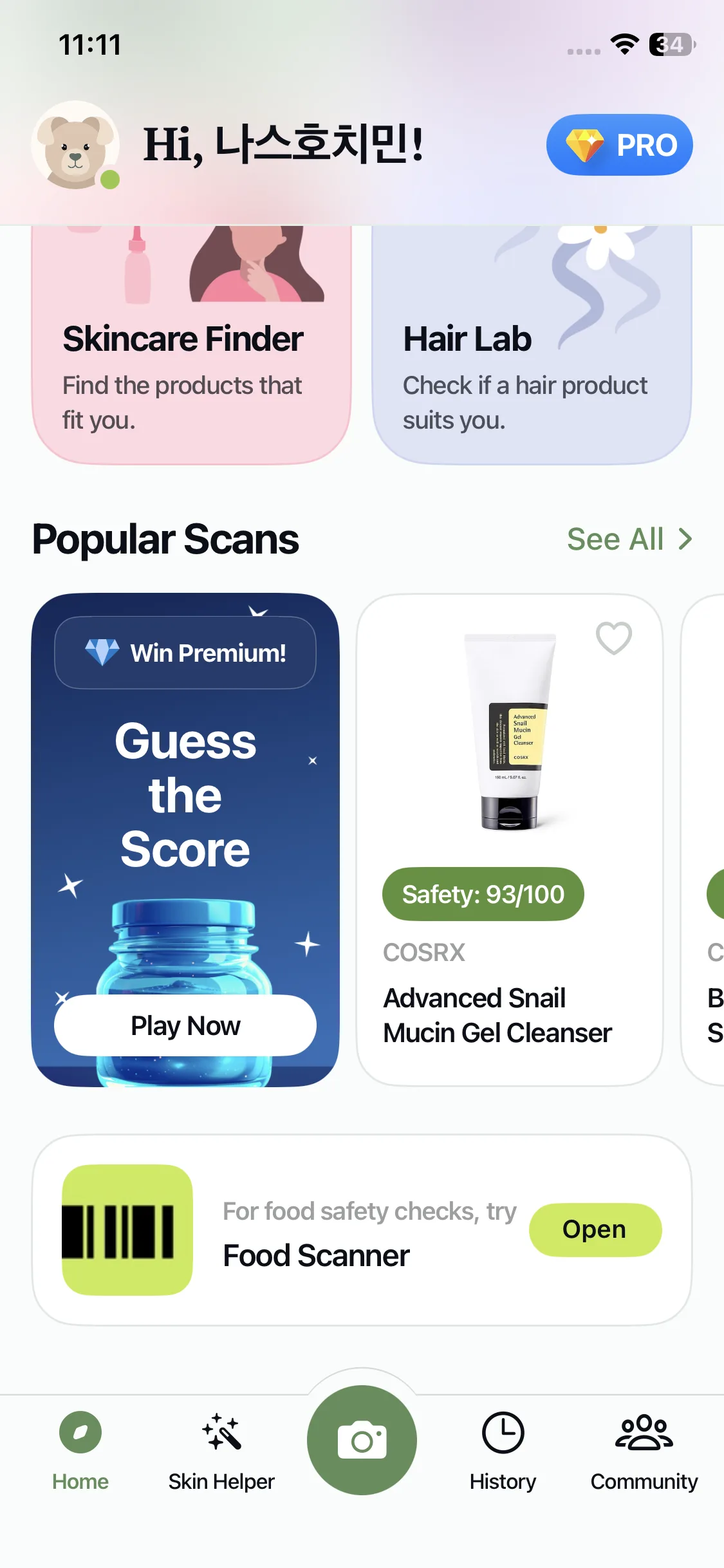Open the Hair Lab card
Screen dimensions: 724x1568
pyautogui.click(x=532, y=344)
